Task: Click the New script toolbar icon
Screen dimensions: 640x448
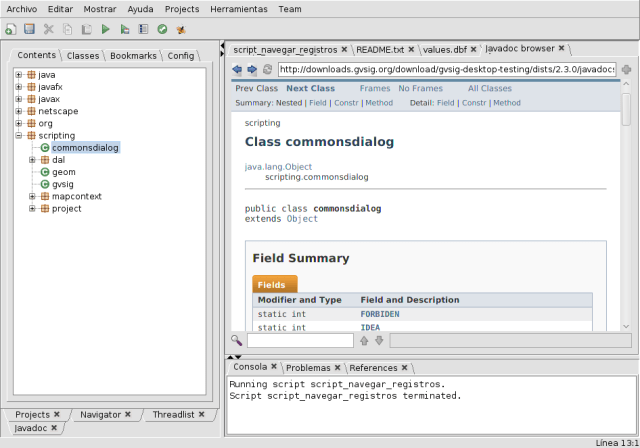Action: click(11, 29)
